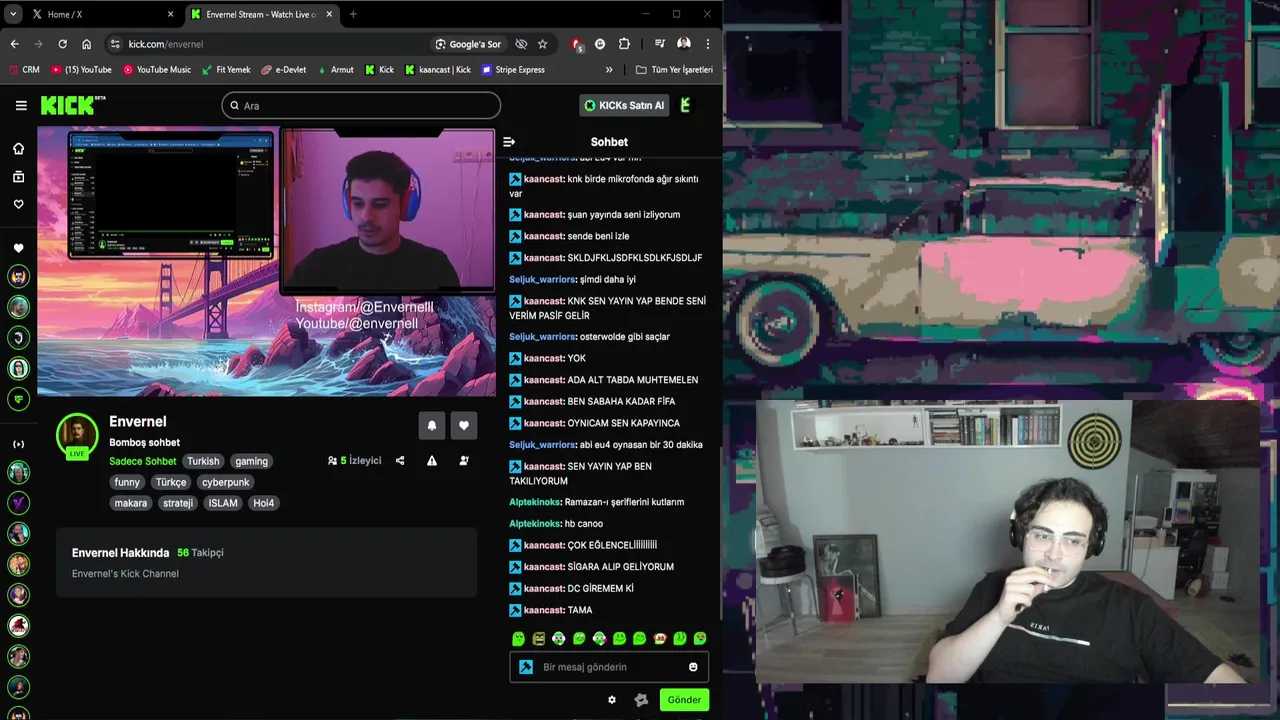Click the person icon next to report

[x=464, y=461]
